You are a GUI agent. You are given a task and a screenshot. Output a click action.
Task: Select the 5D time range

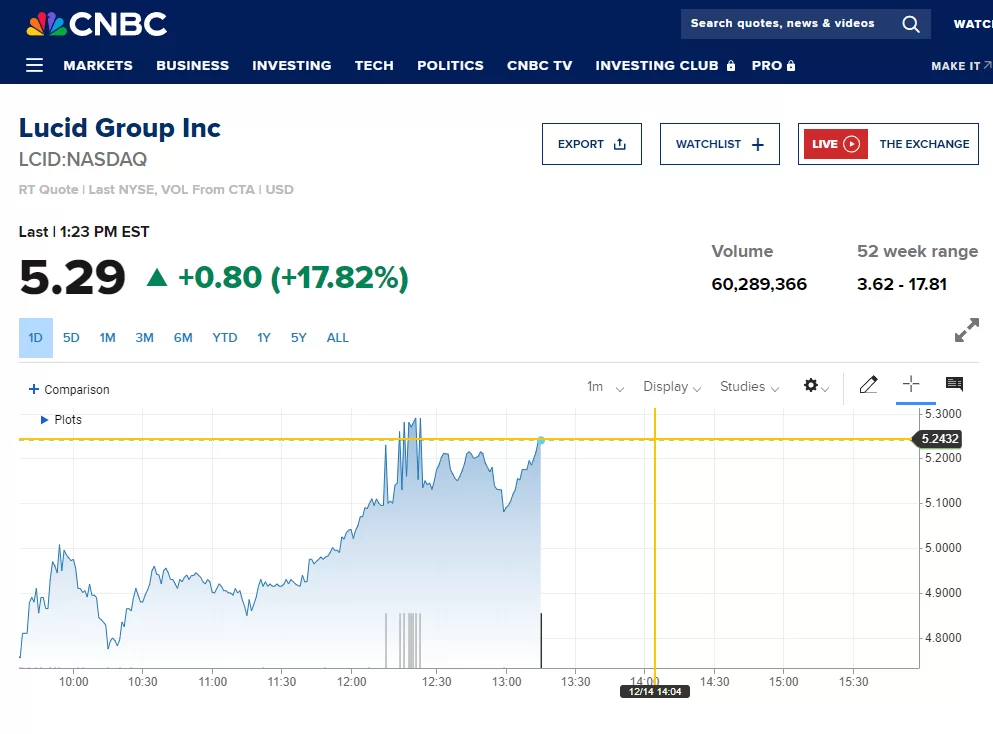coord(71,338)
